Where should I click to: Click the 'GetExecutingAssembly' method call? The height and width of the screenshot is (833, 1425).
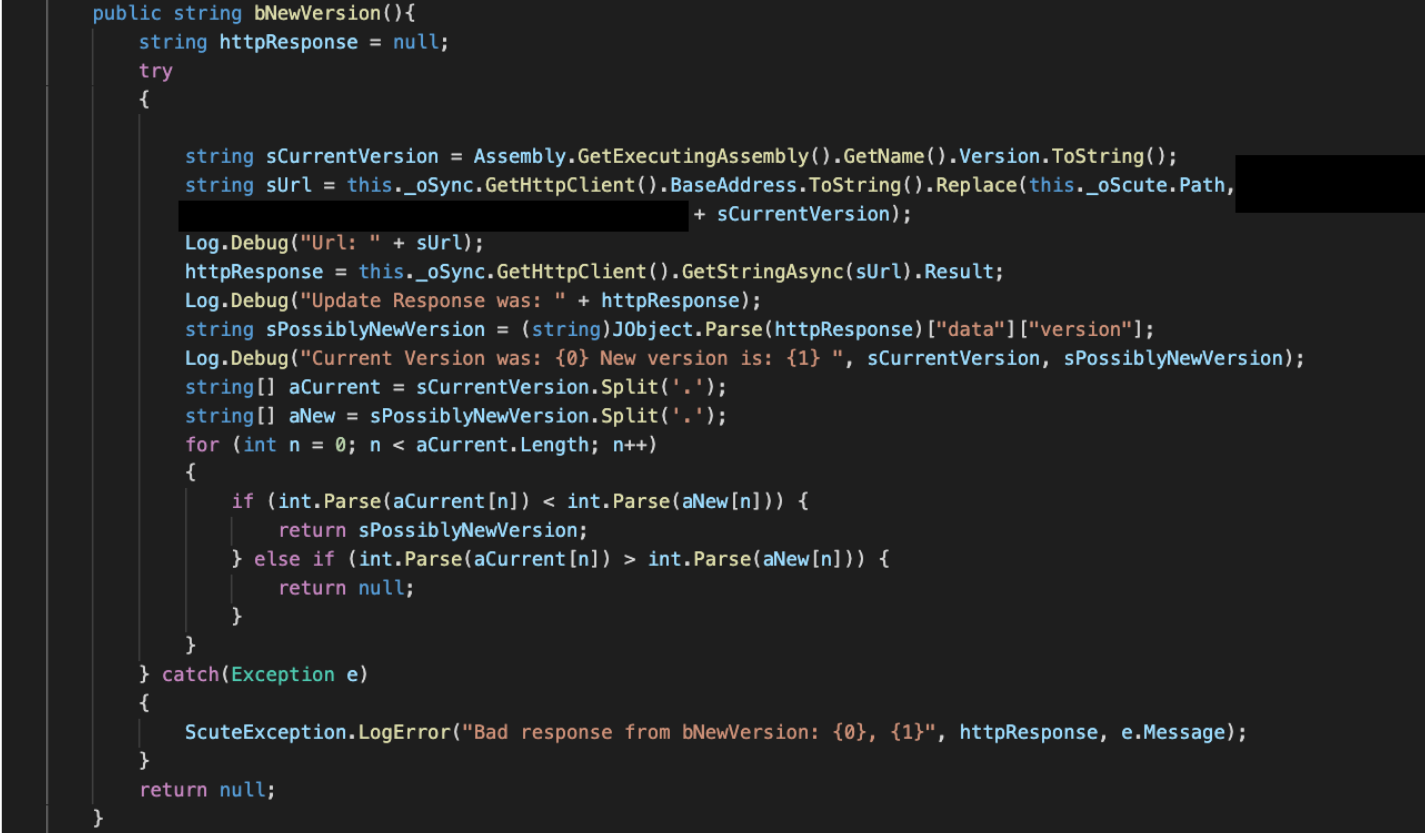pos(693,157)
